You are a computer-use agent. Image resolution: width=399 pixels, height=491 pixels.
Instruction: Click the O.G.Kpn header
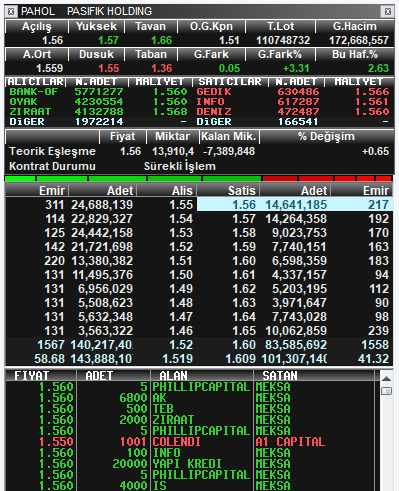point(211,26)
